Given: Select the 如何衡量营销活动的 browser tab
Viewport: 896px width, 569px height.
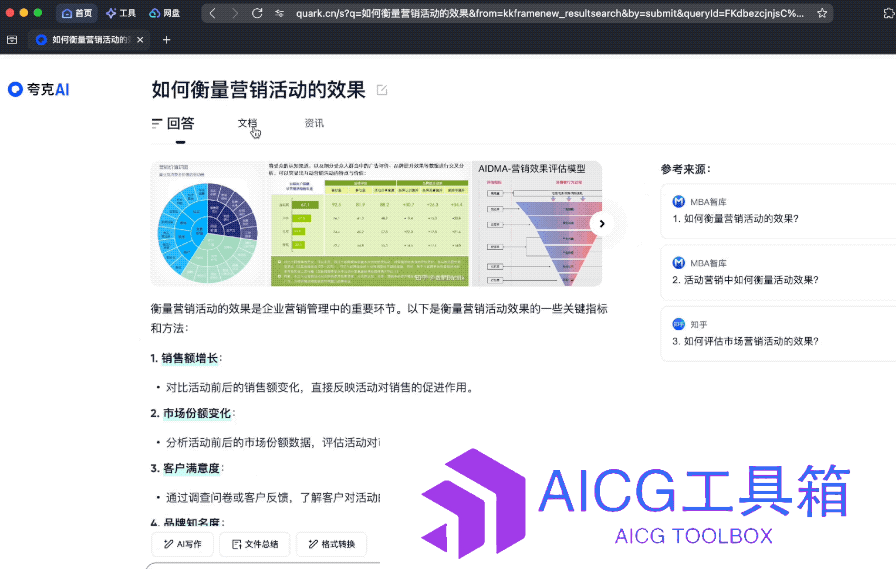Looking at the screenshot, I should [89, 39].
